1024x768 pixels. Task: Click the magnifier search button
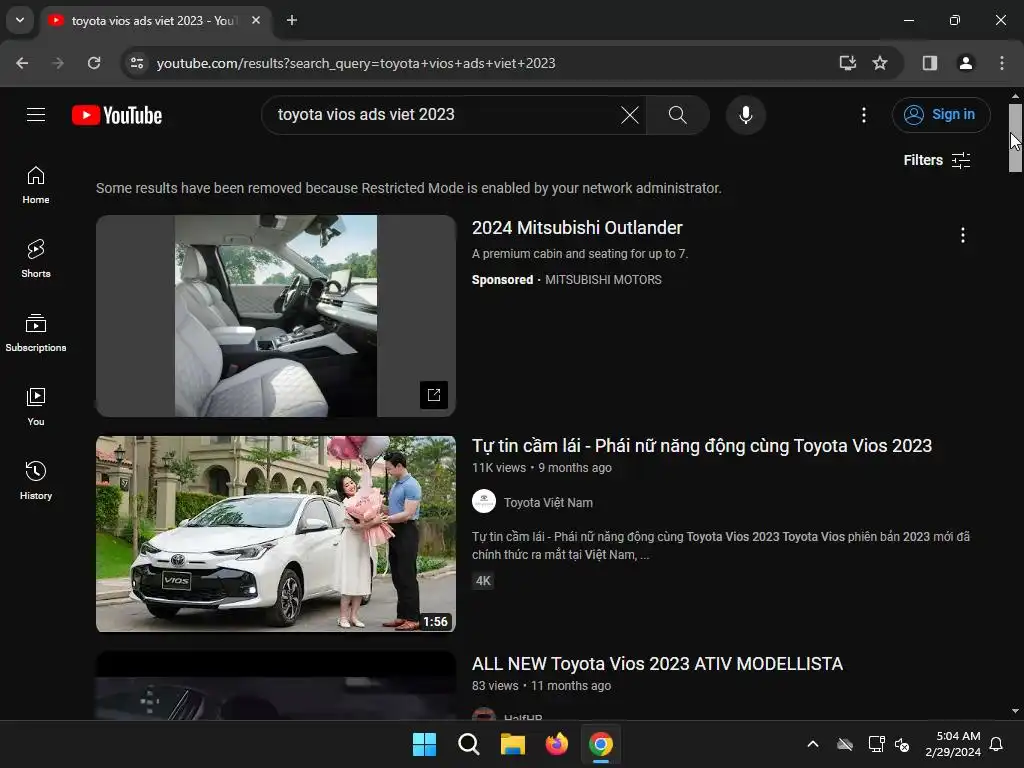click(678, 115)
